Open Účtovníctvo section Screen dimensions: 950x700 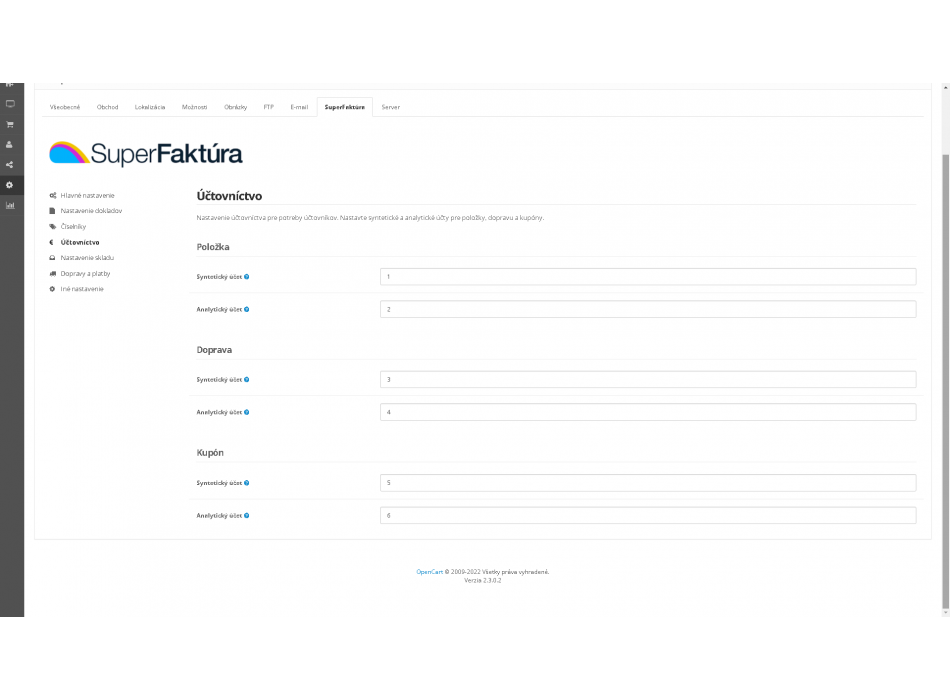[x=80, y=242]
